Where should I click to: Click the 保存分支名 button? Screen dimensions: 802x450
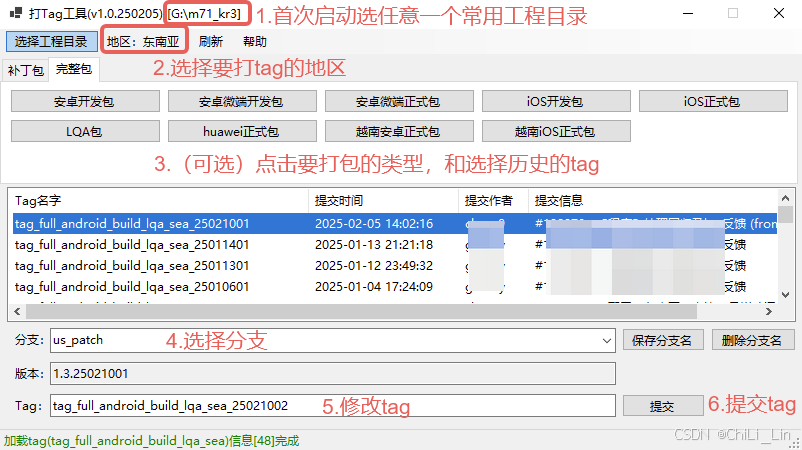[x=663, y=341]
